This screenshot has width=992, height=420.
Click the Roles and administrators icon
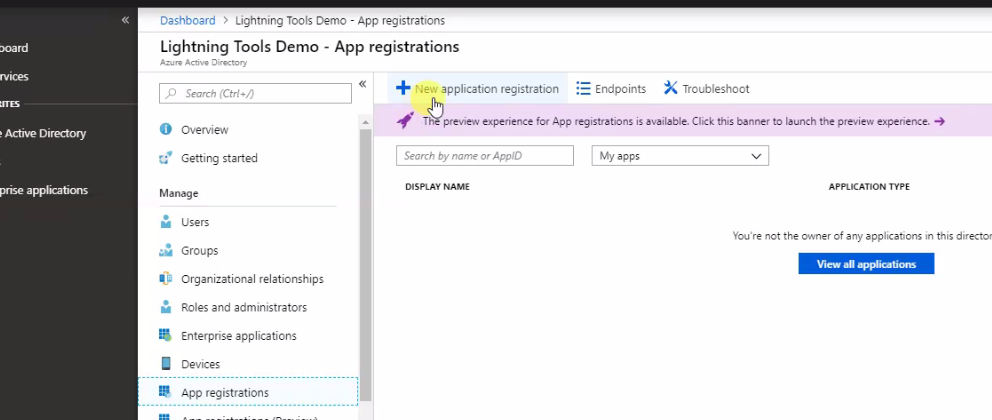pos(166,307)
